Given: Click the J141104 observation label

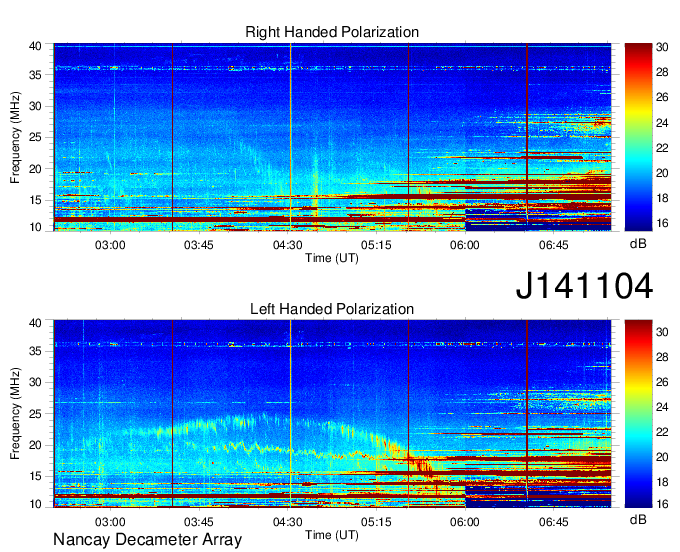Looking at the screenshot, I should (x=584, y=286).
